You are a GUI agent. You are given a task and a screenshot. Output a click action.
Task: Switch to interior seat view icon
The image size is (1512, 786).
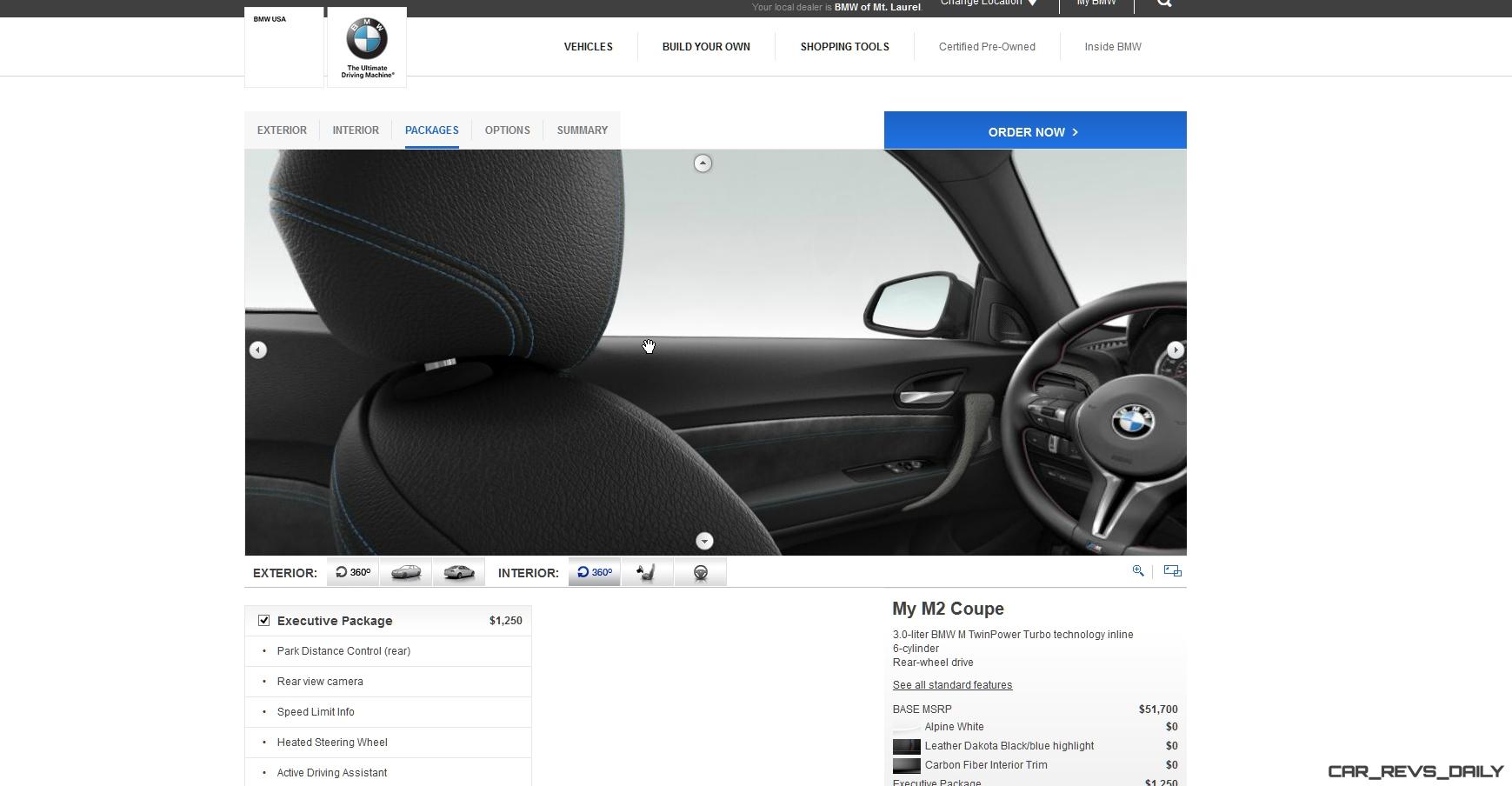click(x=648, y=572)
